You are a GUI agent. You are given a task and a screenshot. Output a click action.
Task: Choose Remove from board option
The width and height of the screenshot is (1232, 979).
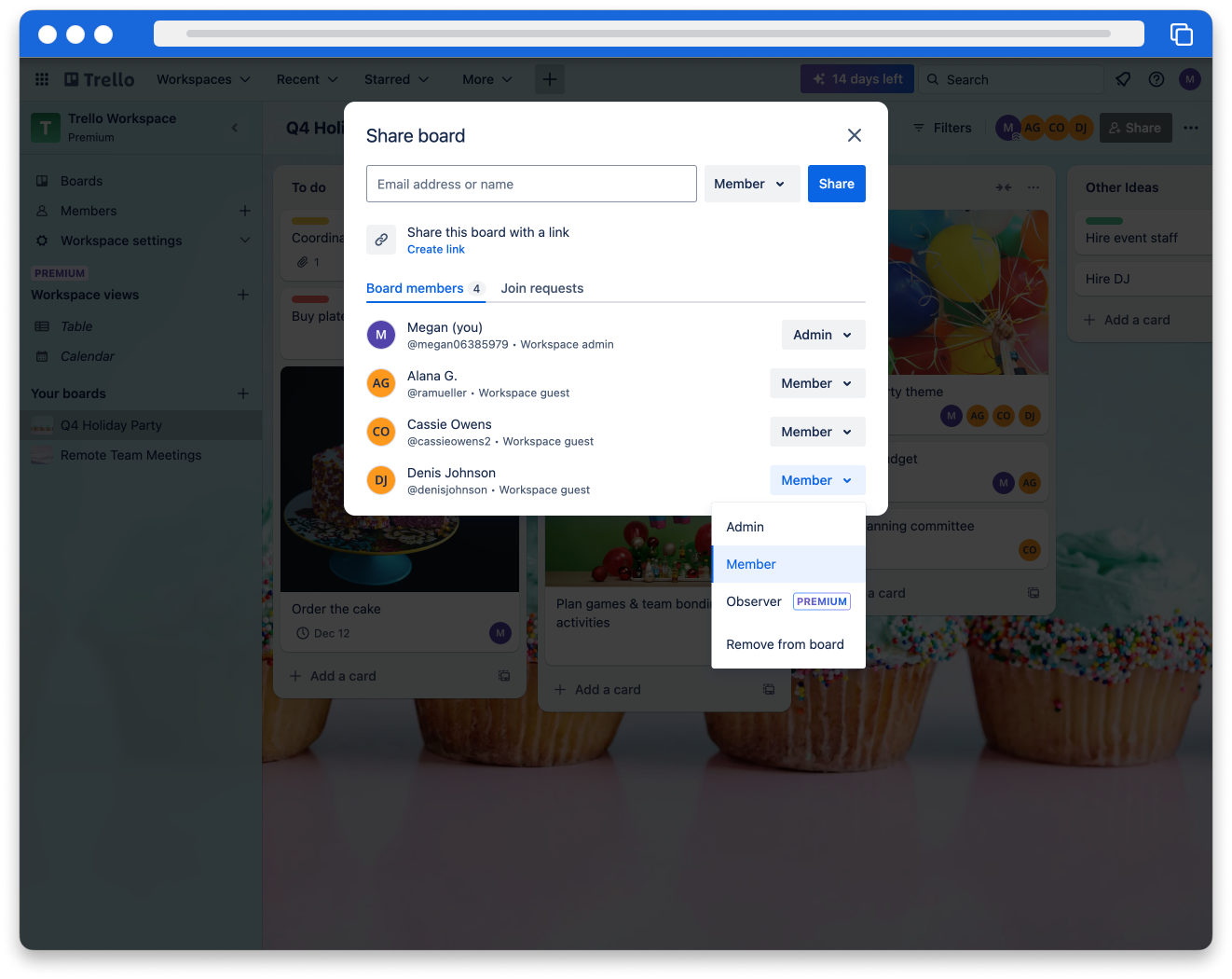coord(788,644)
